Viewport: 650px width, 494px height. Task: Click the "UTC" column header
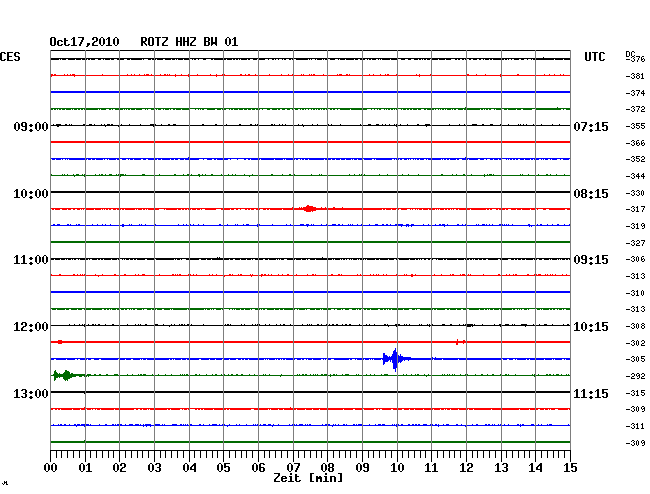tap(594, 57)
